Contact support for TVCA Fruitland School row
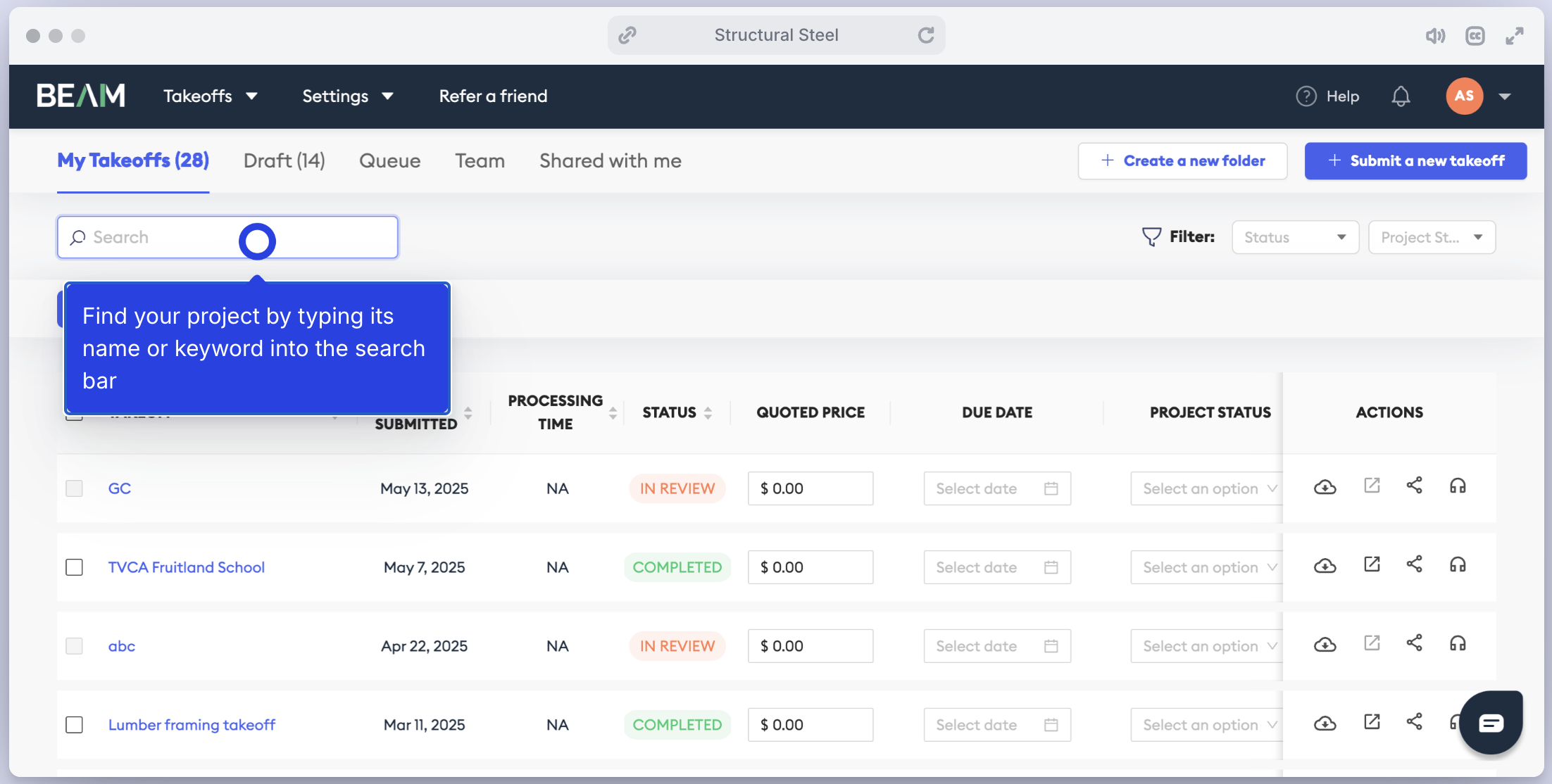 tap(1458, 564)
